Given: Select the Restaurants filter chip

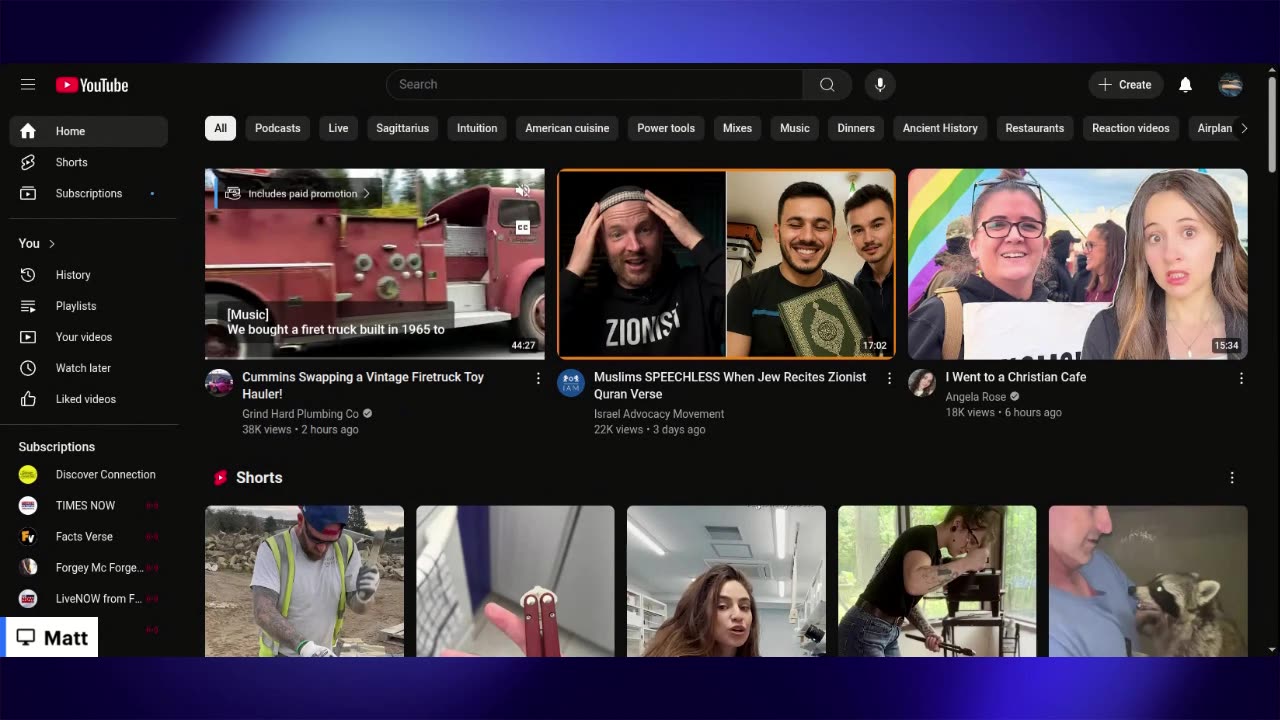Looking at the screenshot, I should coord(1035,128).
